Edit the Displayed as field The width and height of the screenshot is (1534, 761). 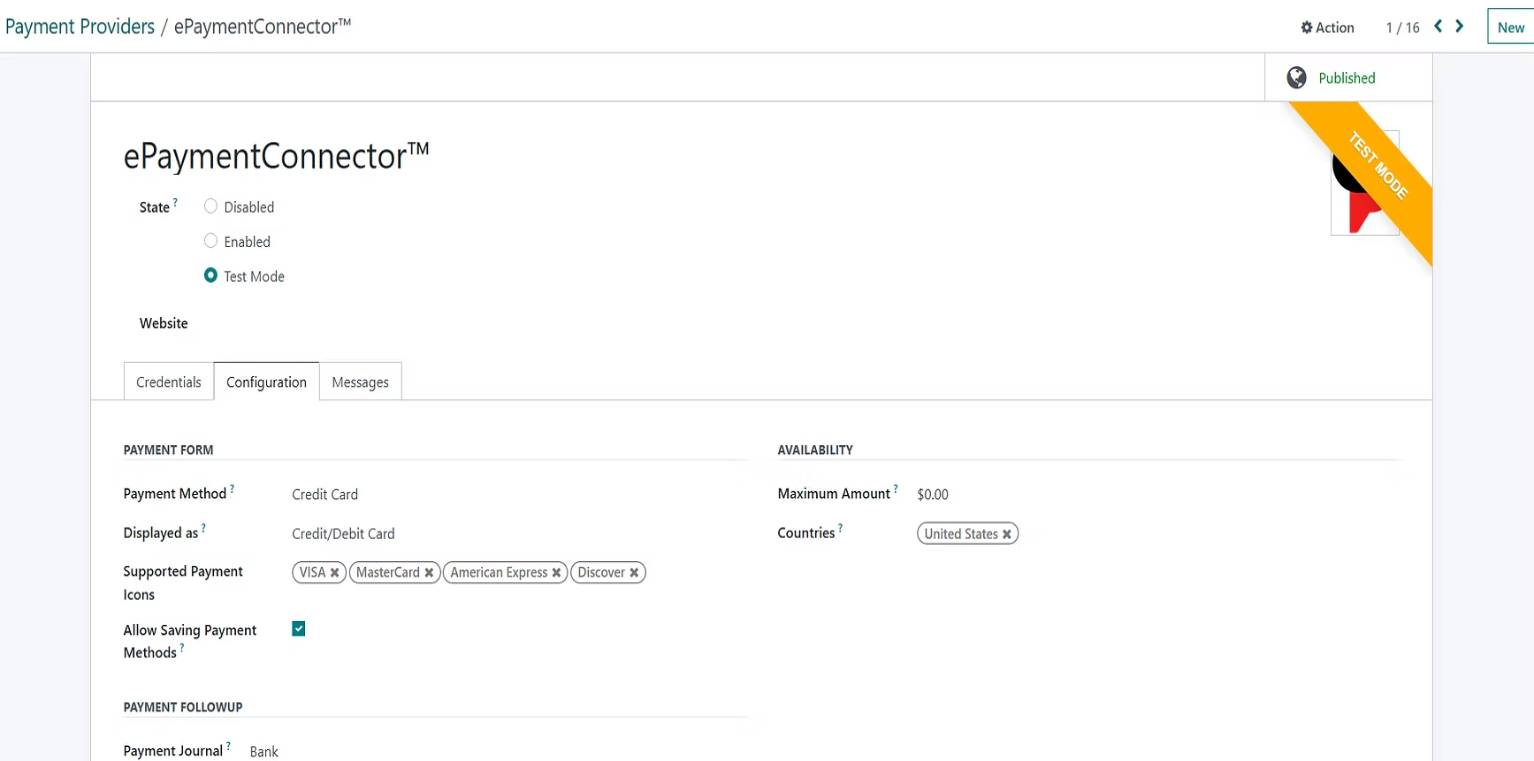518,534
